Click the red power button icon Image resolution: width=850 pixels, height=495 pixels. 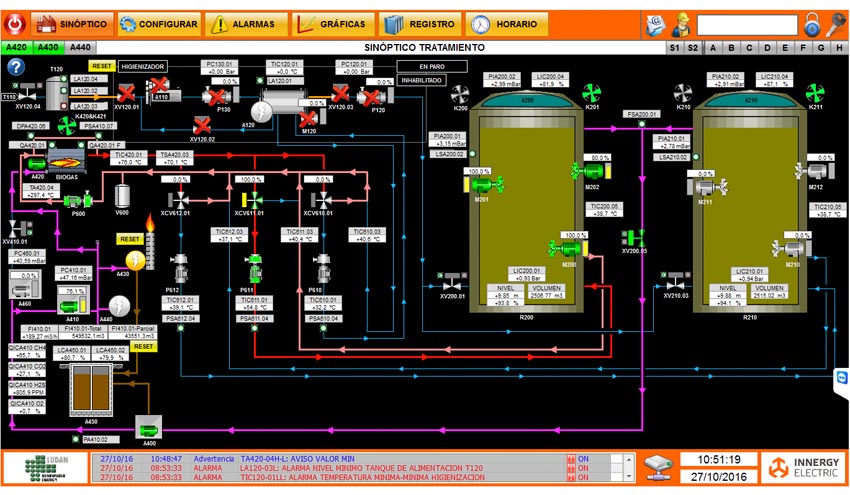pos(836,23)
